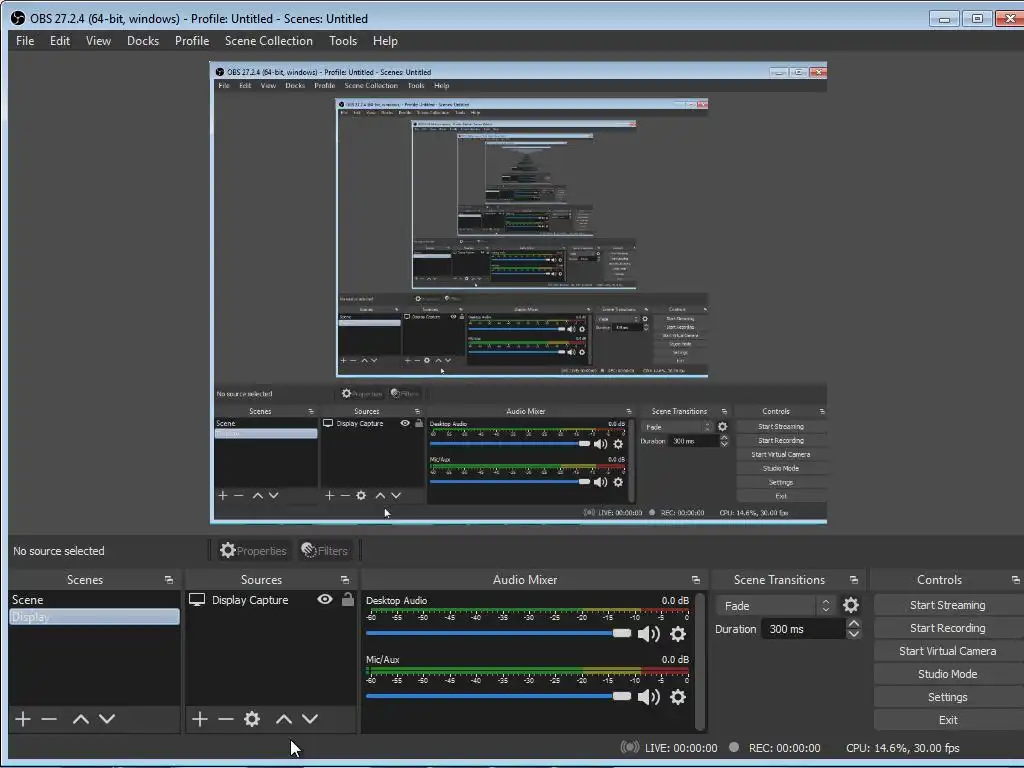
Task: Open the Docks menu
Action: [143, 40]
